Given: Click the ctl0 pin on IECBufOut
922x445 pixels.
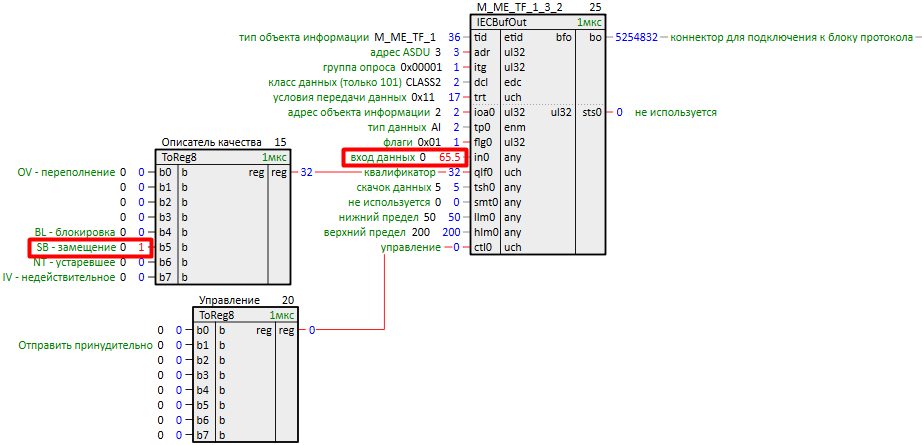Looking at the screenshot, I should click(481, 247).
